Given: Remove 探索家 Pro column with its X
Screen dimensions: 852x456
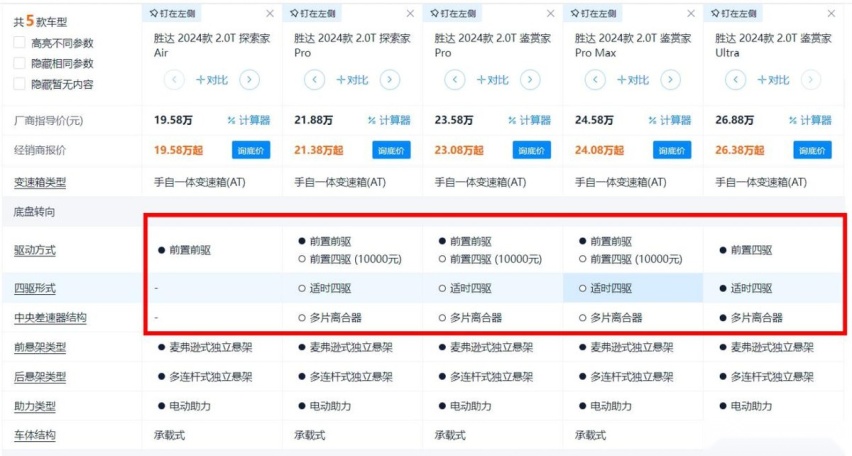Looking at the screenshot, I should coord(410,13).
